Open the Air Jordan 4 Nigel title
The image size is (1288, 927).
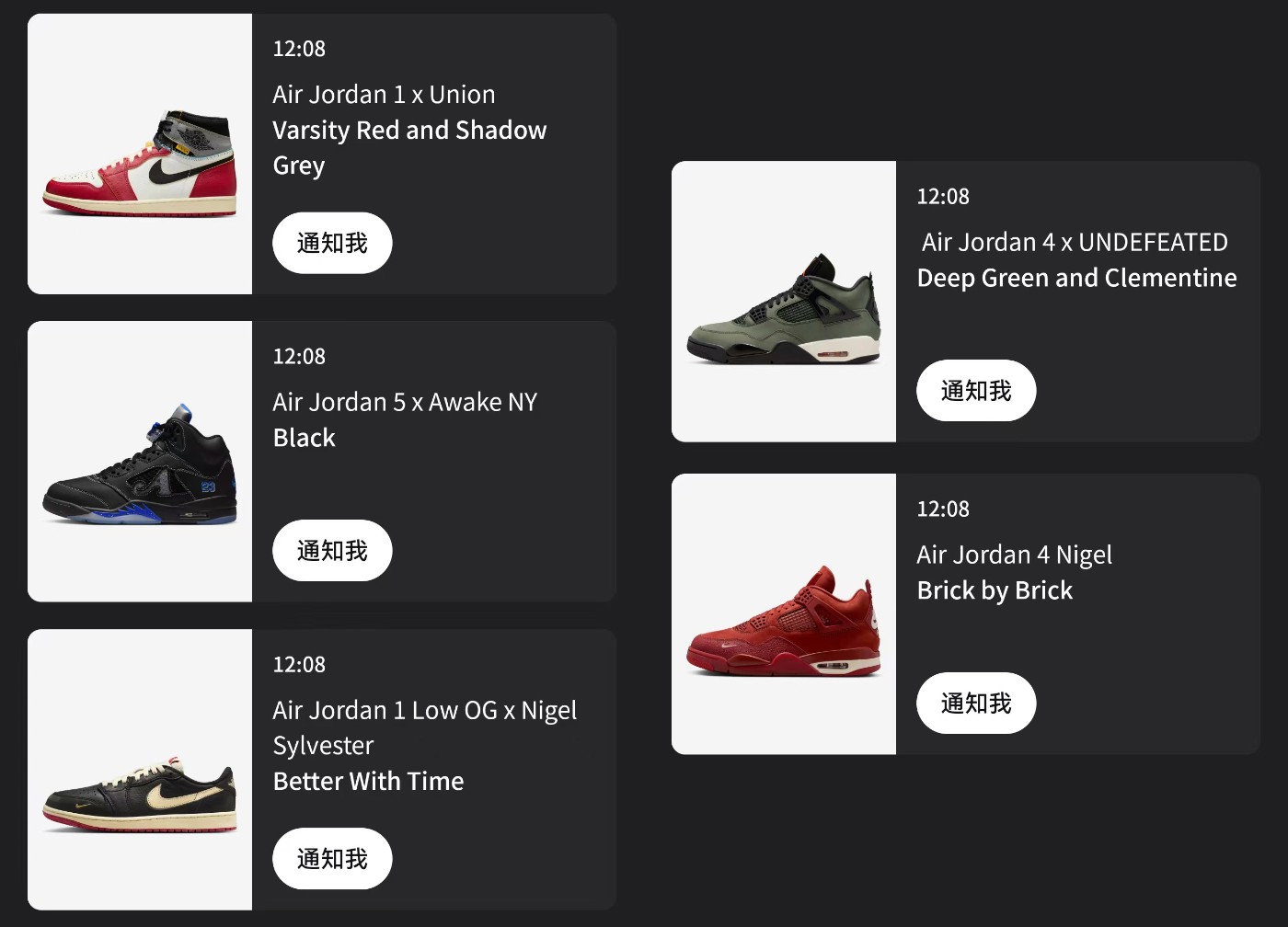pyautogui.click(x=1014, y=555)
